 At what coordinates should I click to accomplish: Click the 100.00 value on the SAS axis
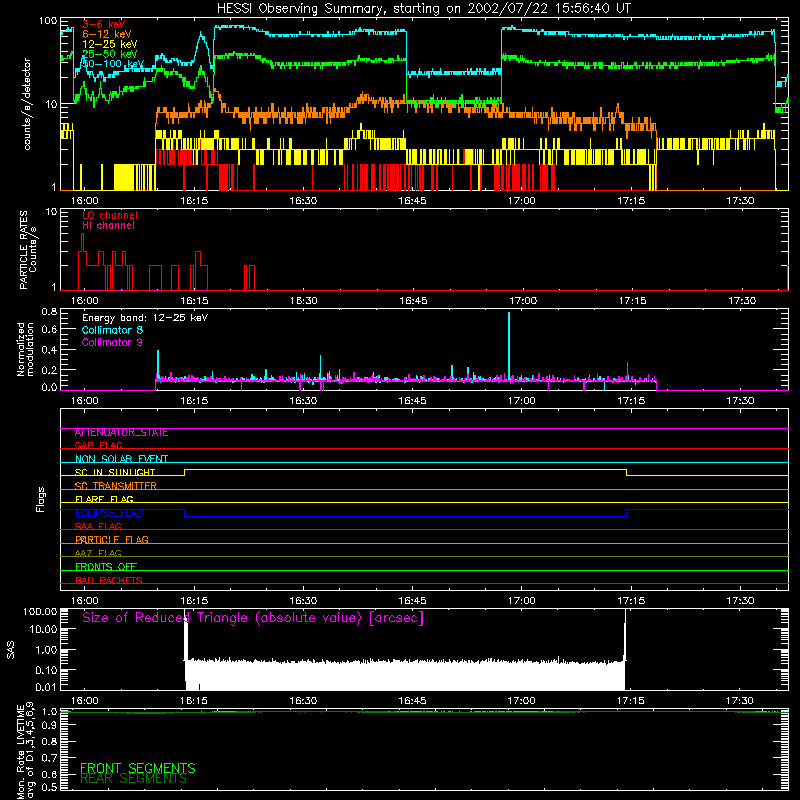coord(40,611)
